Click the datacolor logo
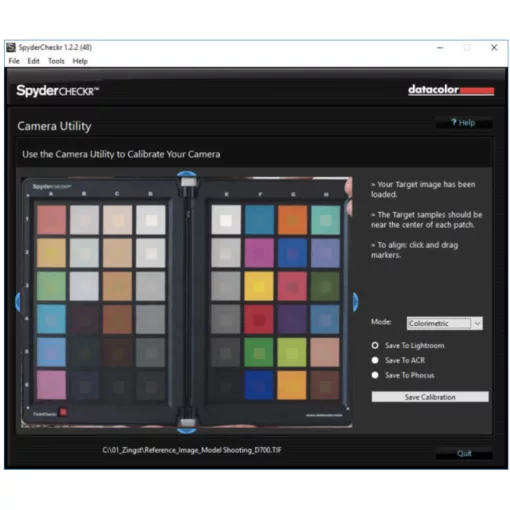The width and height of the screenshot is (510, 510). [451, 90]
